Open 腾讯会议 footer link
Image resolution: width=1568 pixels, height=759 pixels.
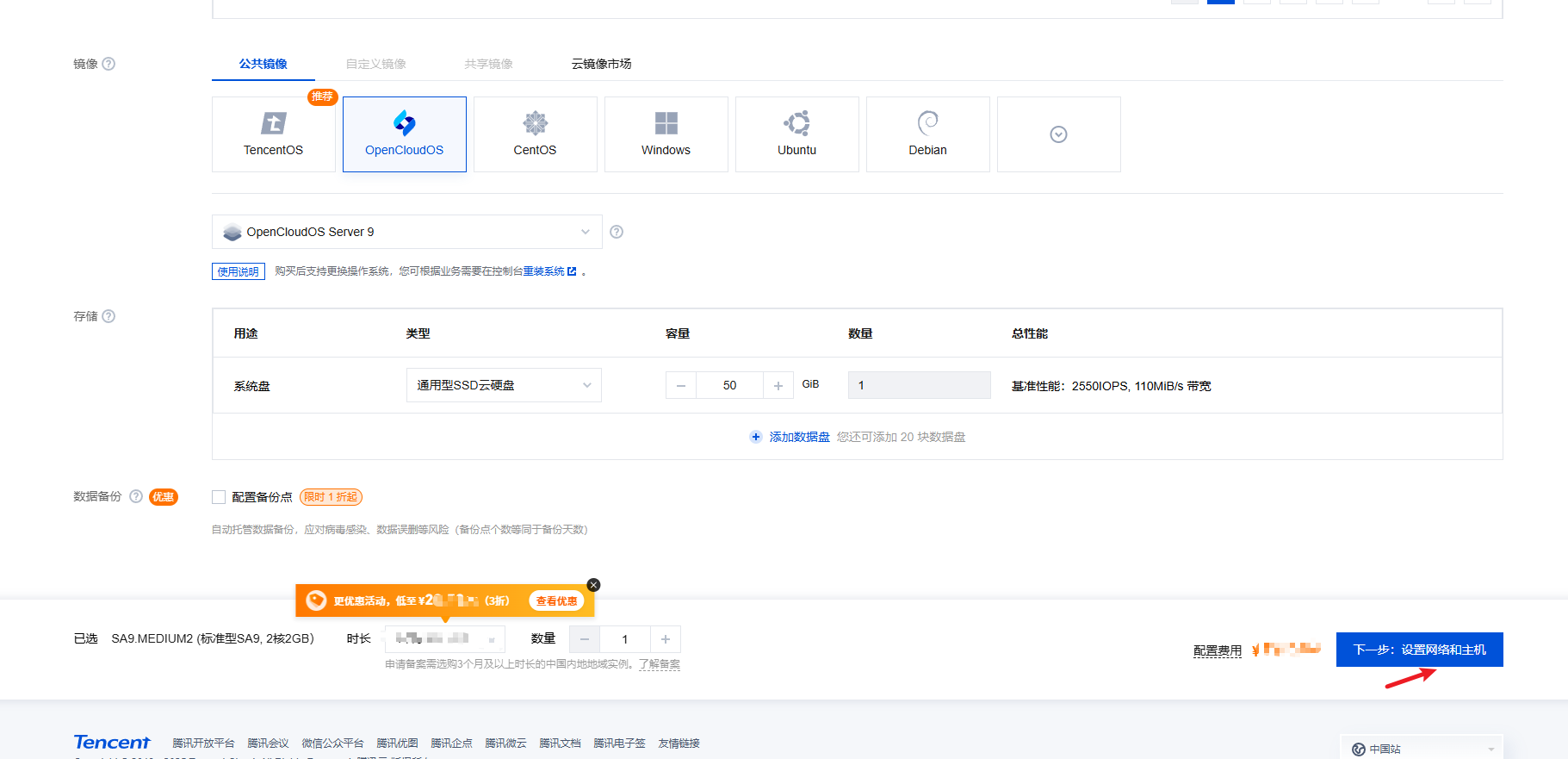click(x=269, y=743)
